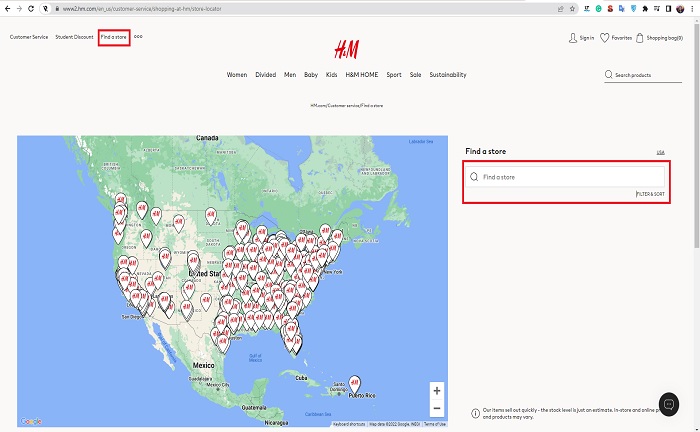The width and height of the screenshot is (700, 432).
Task: Open the Shopping bag icon
Action: [640, 38]
